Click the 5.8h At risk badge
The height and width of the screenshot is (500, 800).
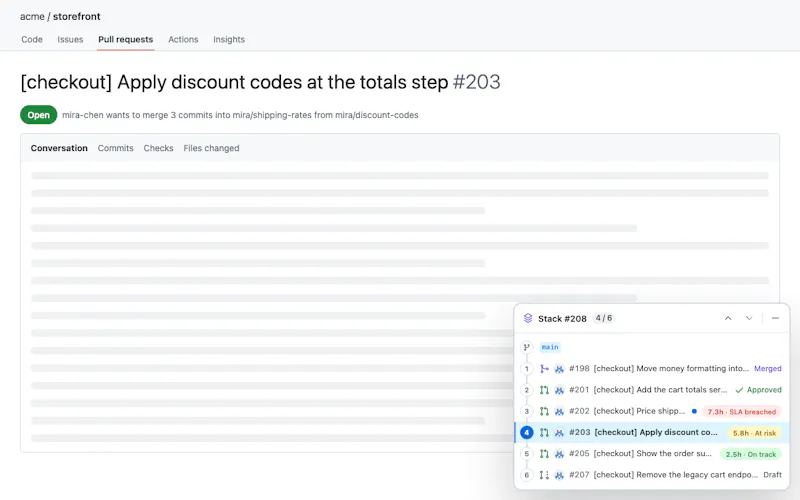[755, 433]
